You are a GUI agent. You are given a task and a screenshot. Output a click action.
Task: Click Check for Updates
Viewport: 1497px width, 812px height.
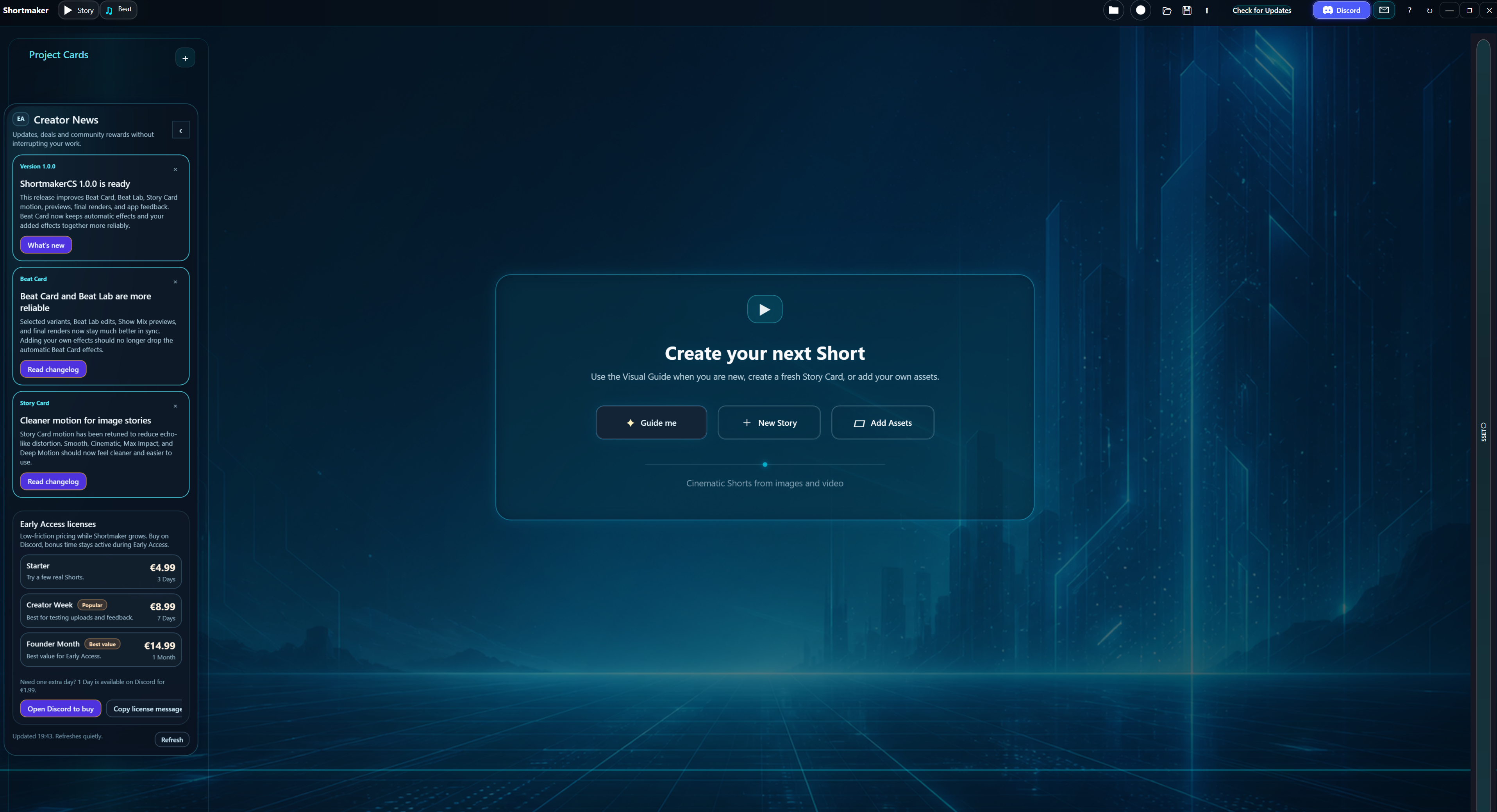tap(1262, 11)
